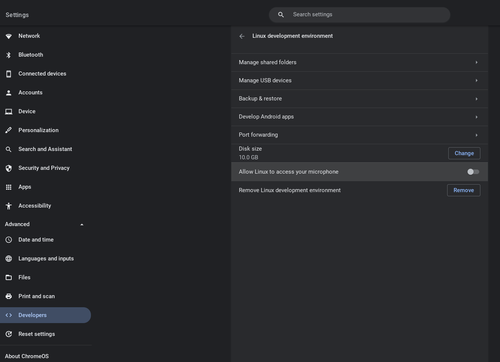Image resolution: width=500 pixels, height=362 pixels.
Task: Click the Apps grid icon
Action: (x=9, y=187)
